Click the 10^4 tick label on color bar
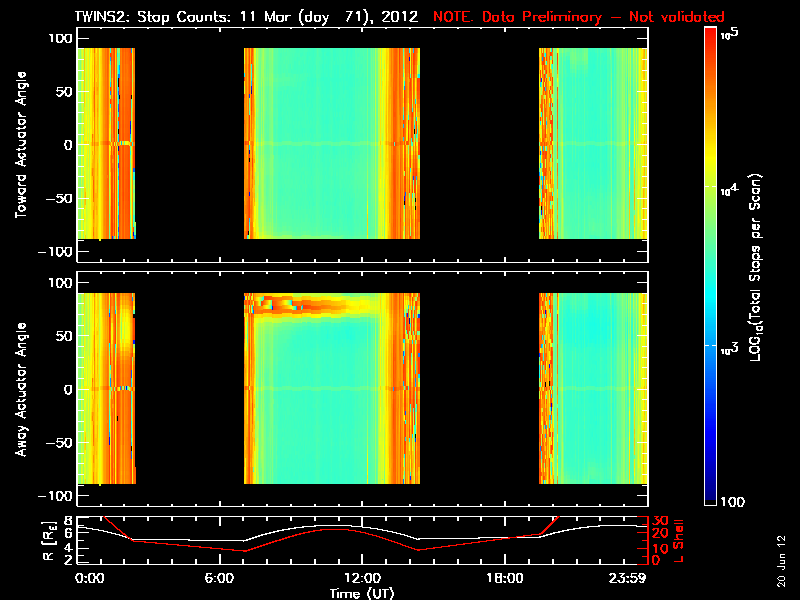Viewport: 800px width, 600px height. (730, 189)
